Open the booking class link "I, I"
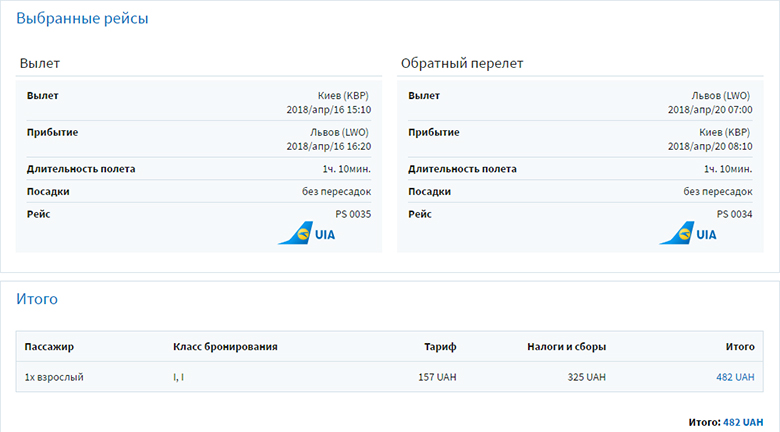780x432 pixels. [x=180, y=377]
